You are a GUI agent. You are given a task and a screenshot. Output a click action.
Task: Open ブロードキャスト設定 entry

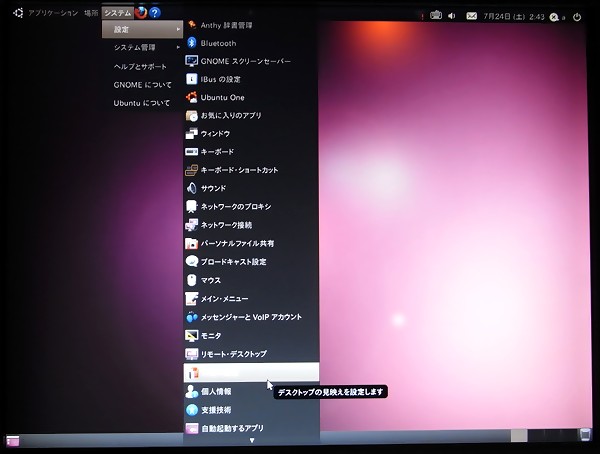pos(251,262)
